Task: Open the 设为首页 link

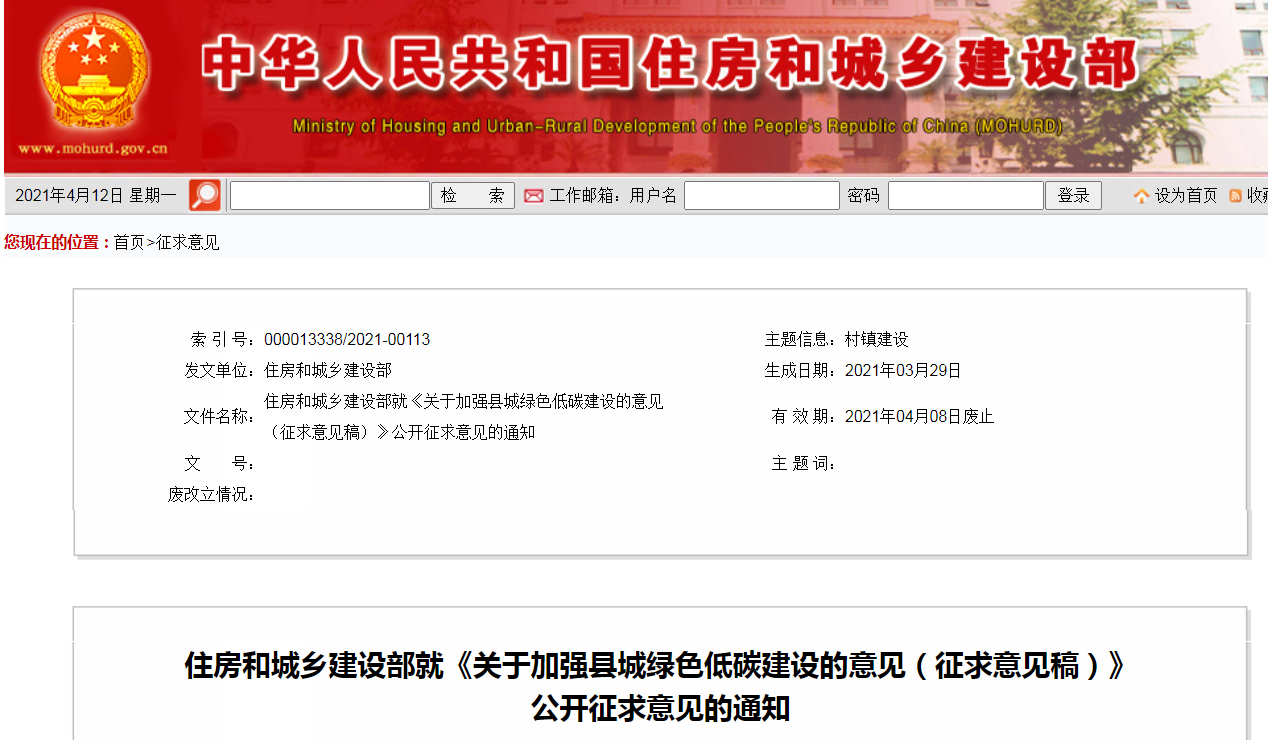Action: (1186, 196)
